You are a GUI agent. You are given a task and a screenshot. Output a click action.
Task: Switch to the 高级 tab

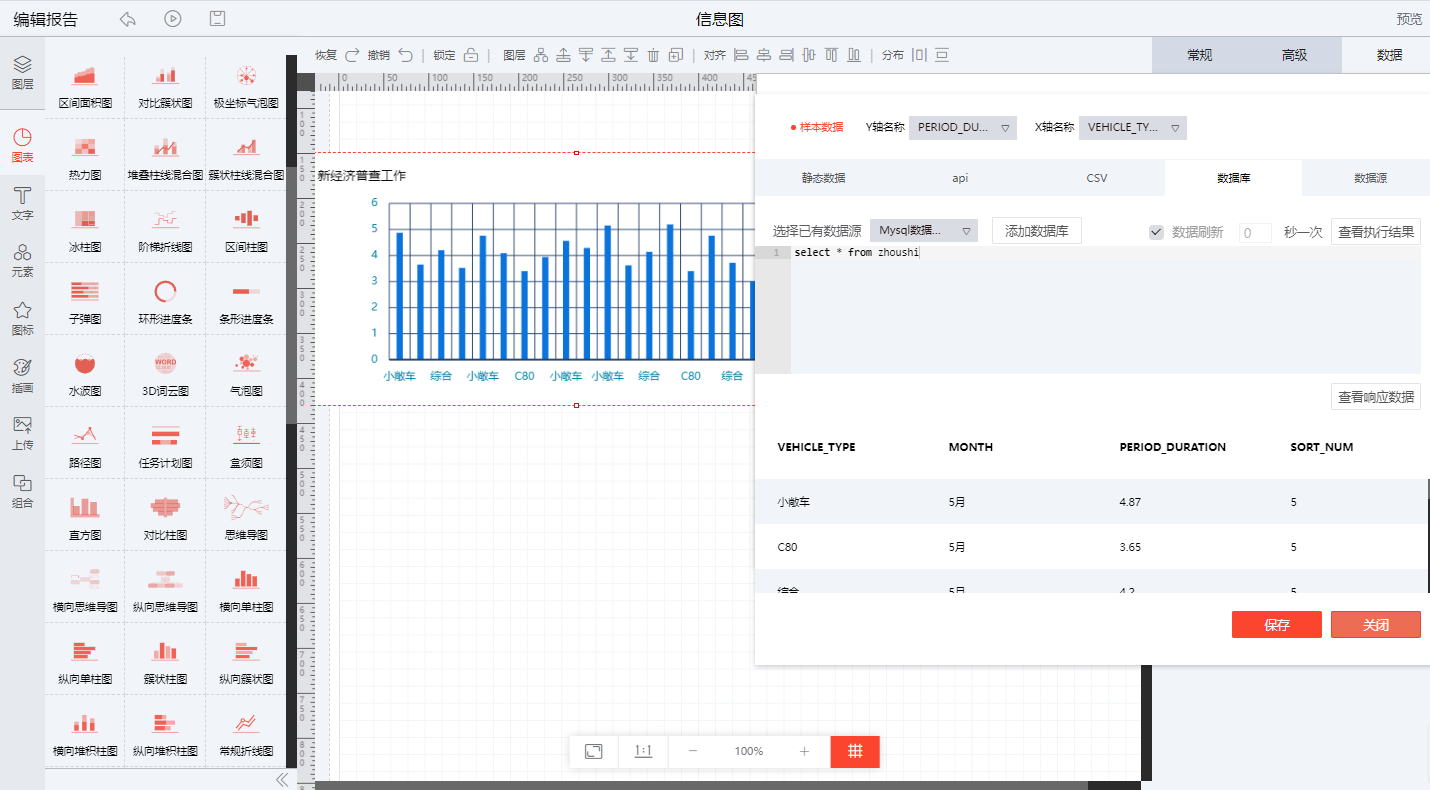(x=1294, y=55)
